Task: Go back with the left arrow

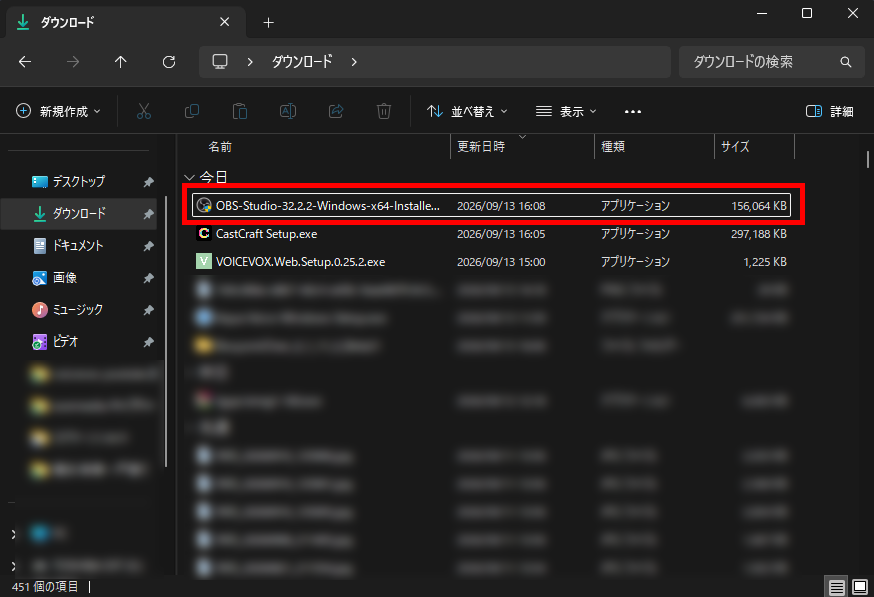Action: click(x=25, y=62)
